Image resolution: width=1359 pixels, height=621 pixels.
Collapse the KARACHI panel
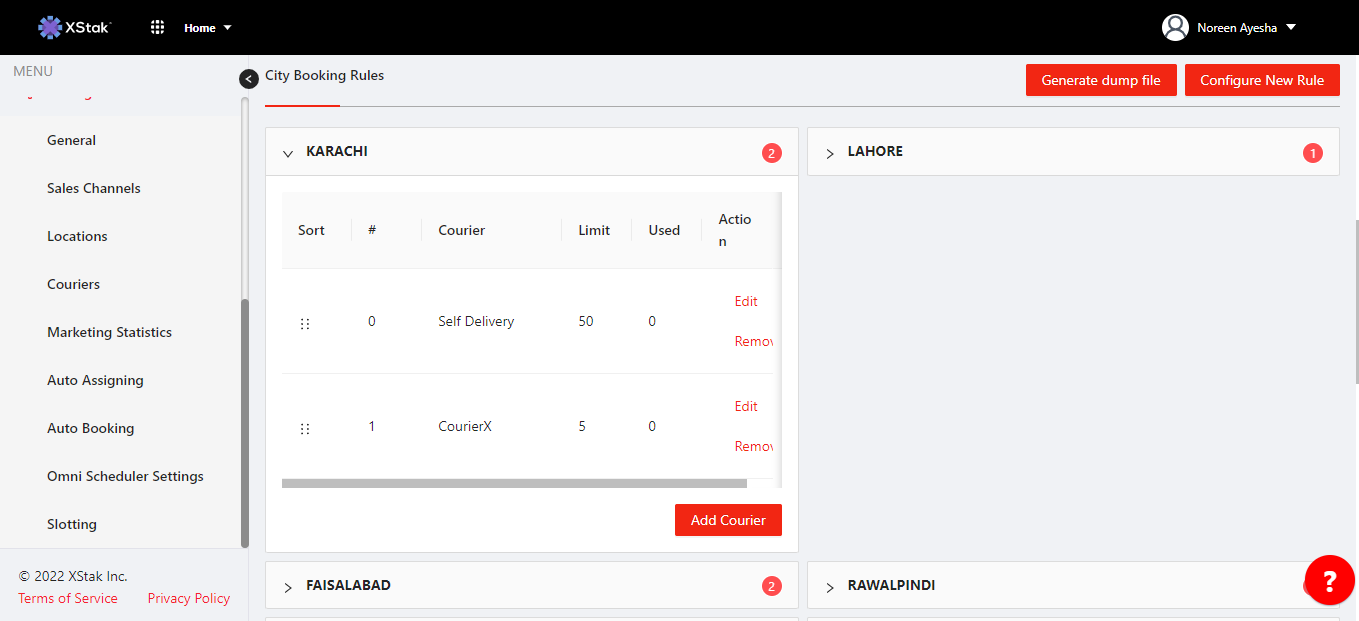click(288, 153)
